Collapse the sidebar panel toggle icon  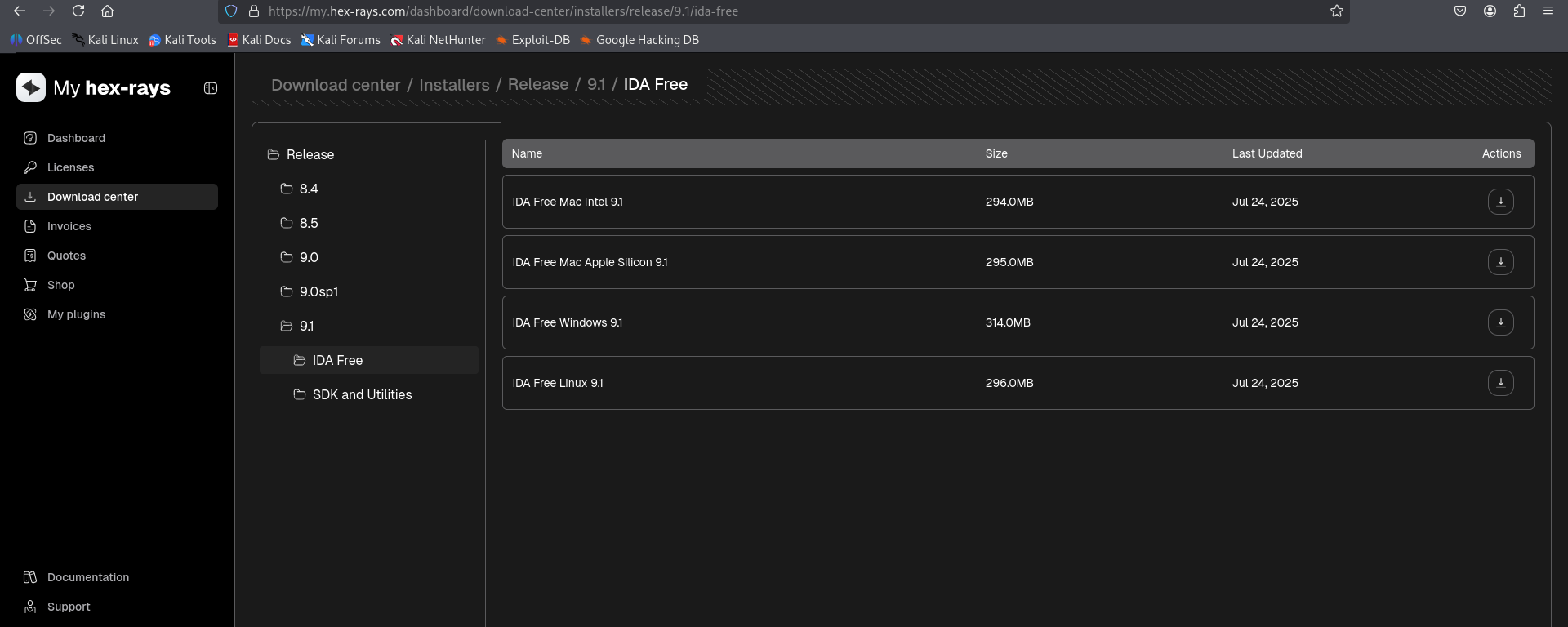[211, 88]
